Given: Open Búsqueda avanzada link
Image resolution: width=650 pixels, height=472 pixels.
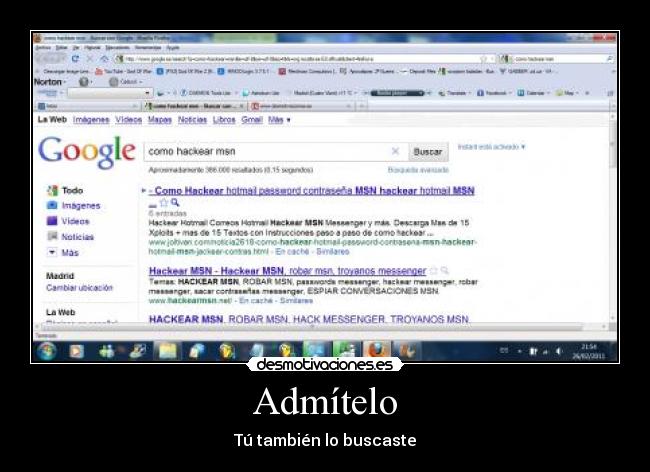Looking at the screenshot, I should [418, 170].
